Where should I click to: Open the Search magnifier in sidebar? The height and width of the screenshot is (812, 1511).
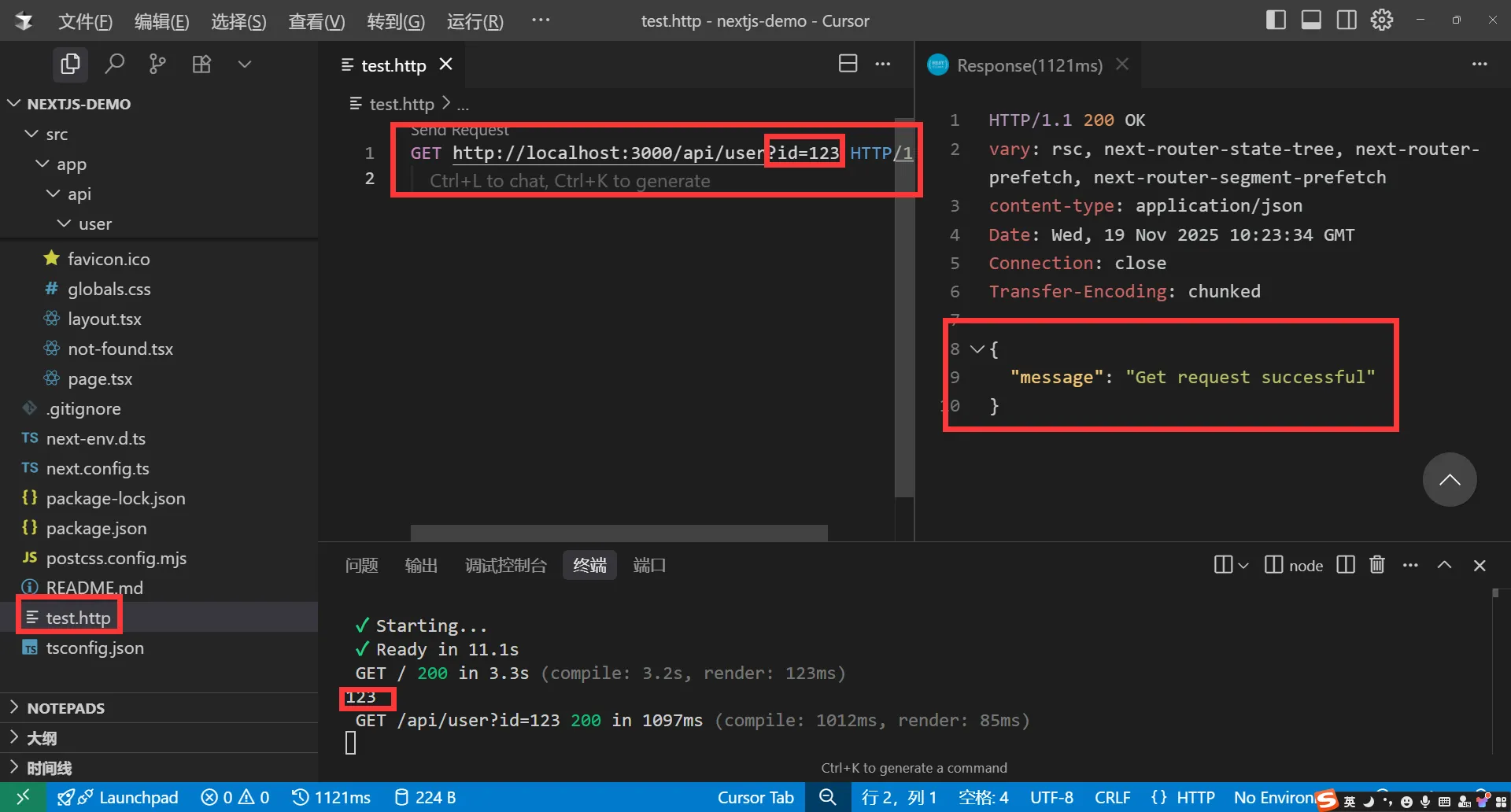tap(115, 64)
